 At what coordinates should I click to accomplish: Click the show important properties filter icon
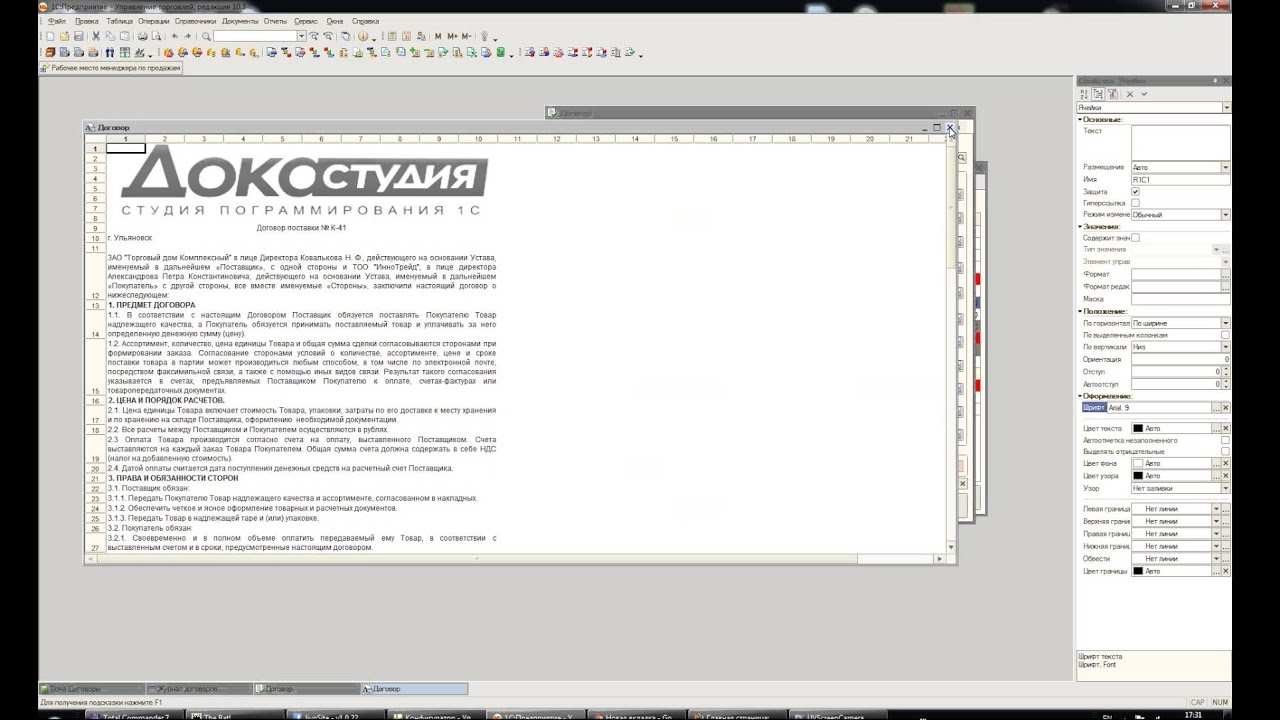click(1113, 94)
